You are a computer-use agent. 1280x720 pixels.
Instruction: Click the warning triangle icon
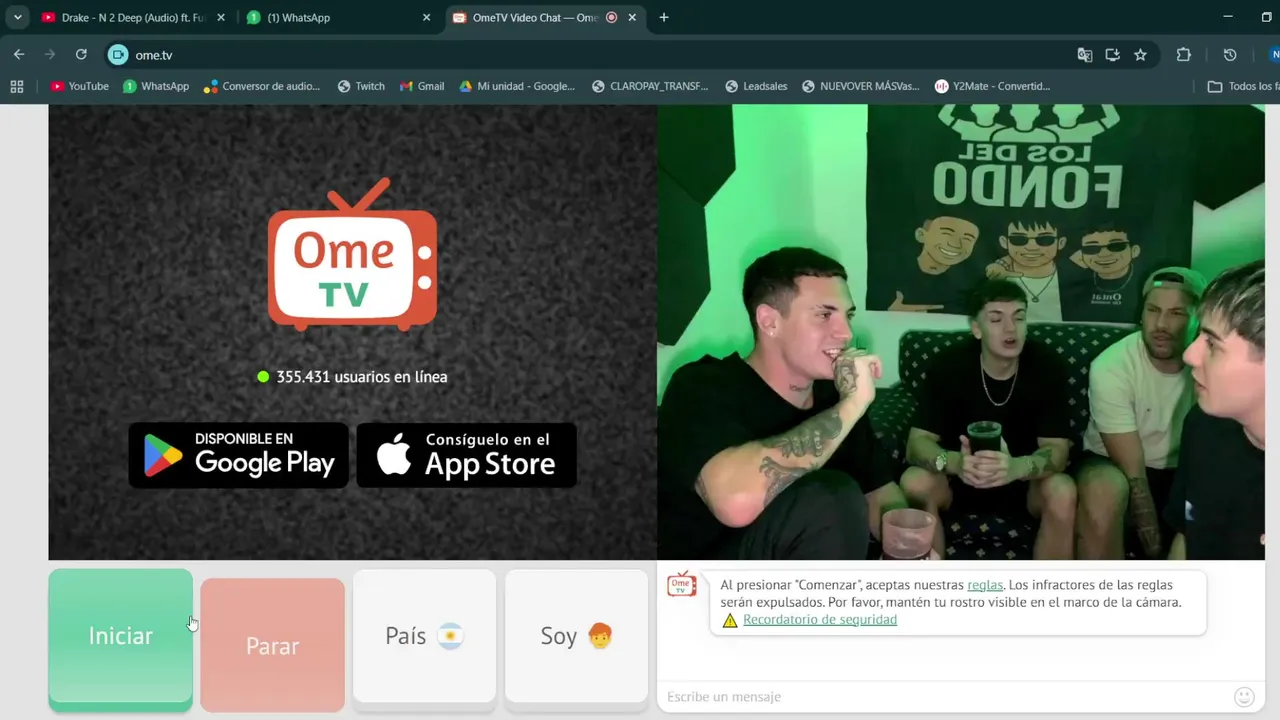730,620
